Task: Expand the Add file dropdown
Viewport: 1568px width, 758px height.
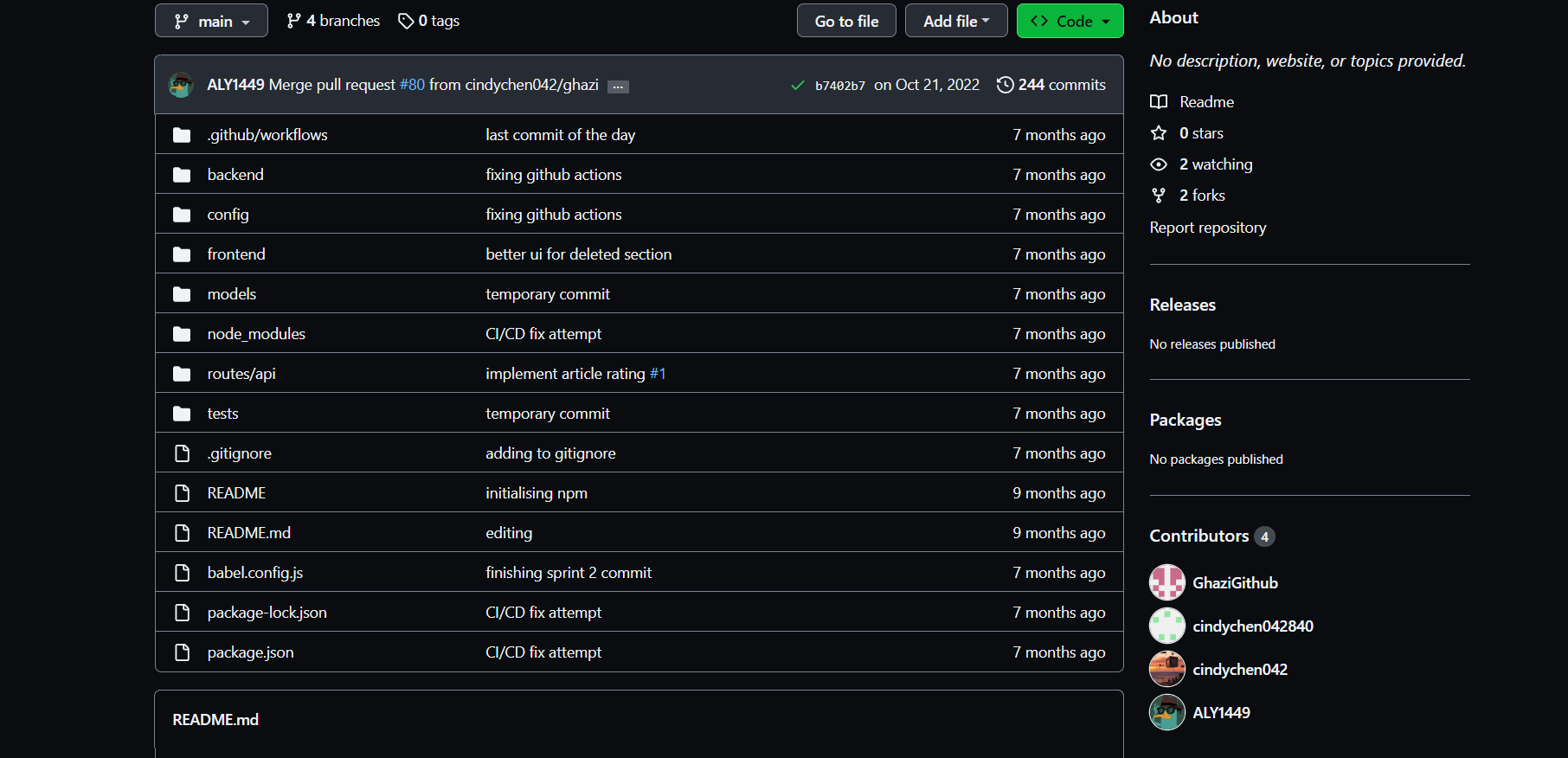Action: click(955, 21)
